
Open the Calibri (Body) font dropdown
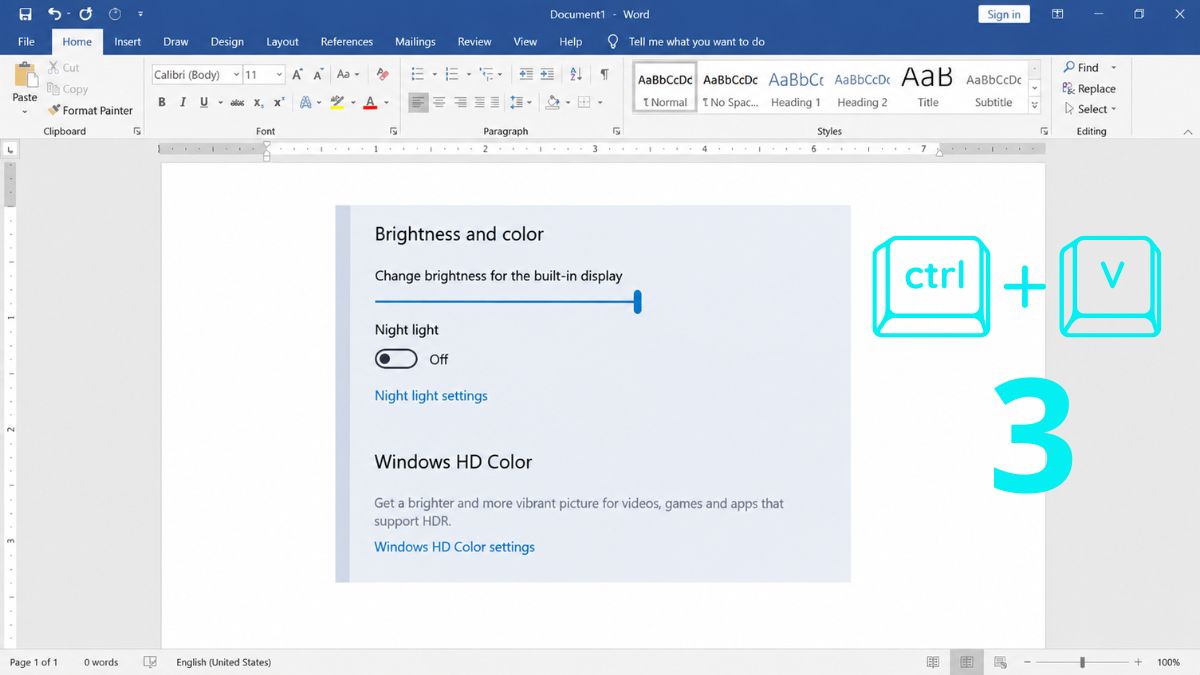pyautogui.click(x=236, y=75)
